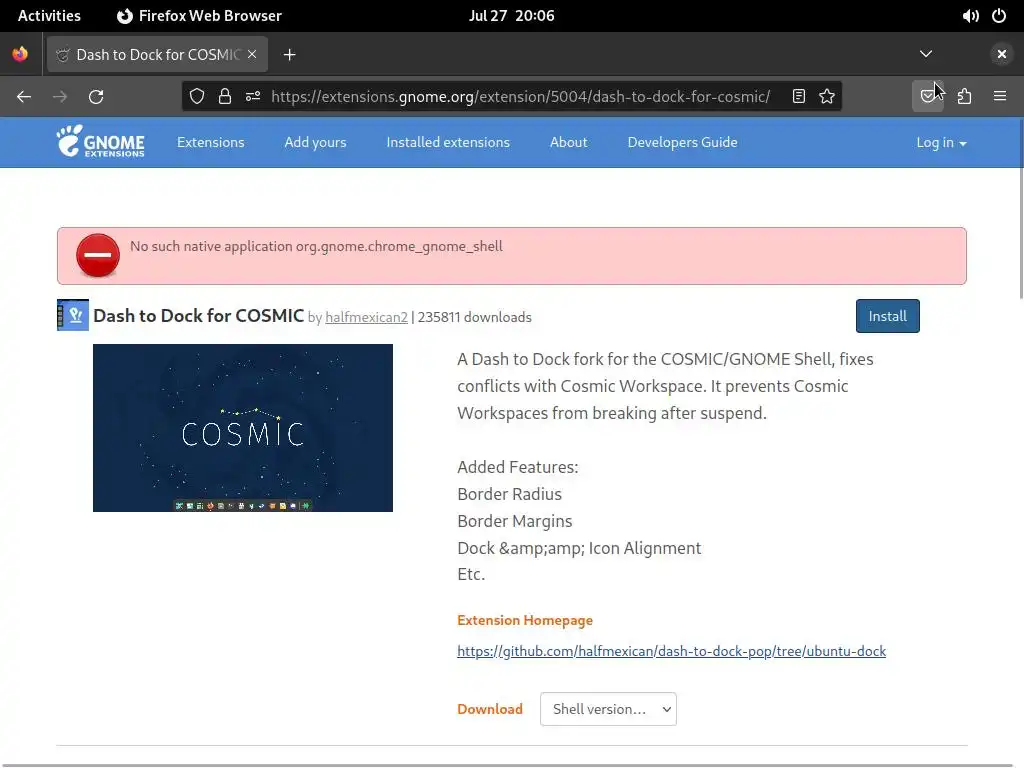Open the Firefox extensions puzzle icon
Screen dimensions: 1024x768
[x=965, y=97]
